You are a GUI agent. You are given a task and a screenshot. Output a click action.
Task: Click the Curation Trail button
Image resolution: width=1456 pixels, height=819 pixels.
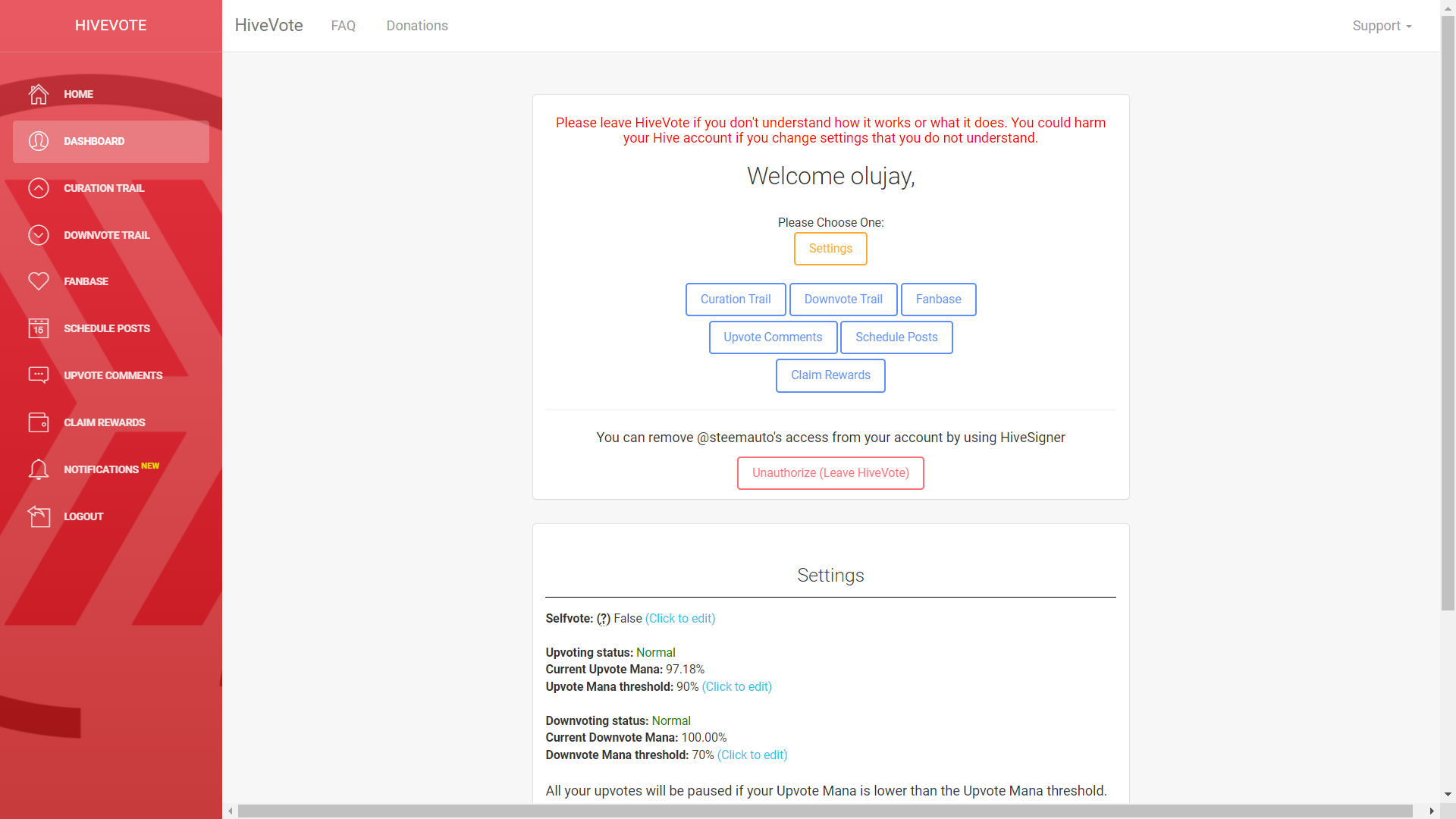(x=736, y=300)
